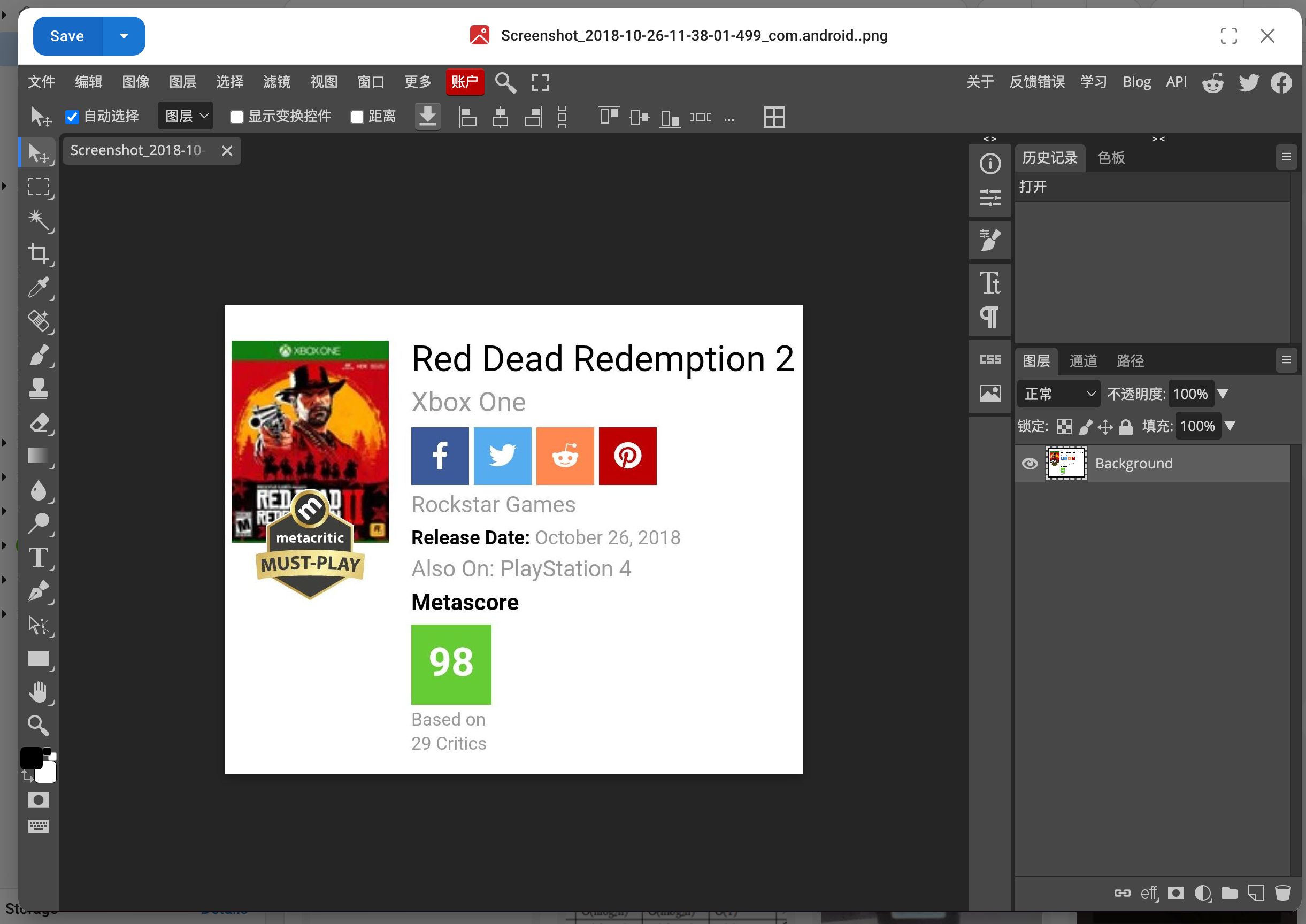1306x924 pixels.
Task: Select the Magic Wand tool
Action: tap(39, 220)
